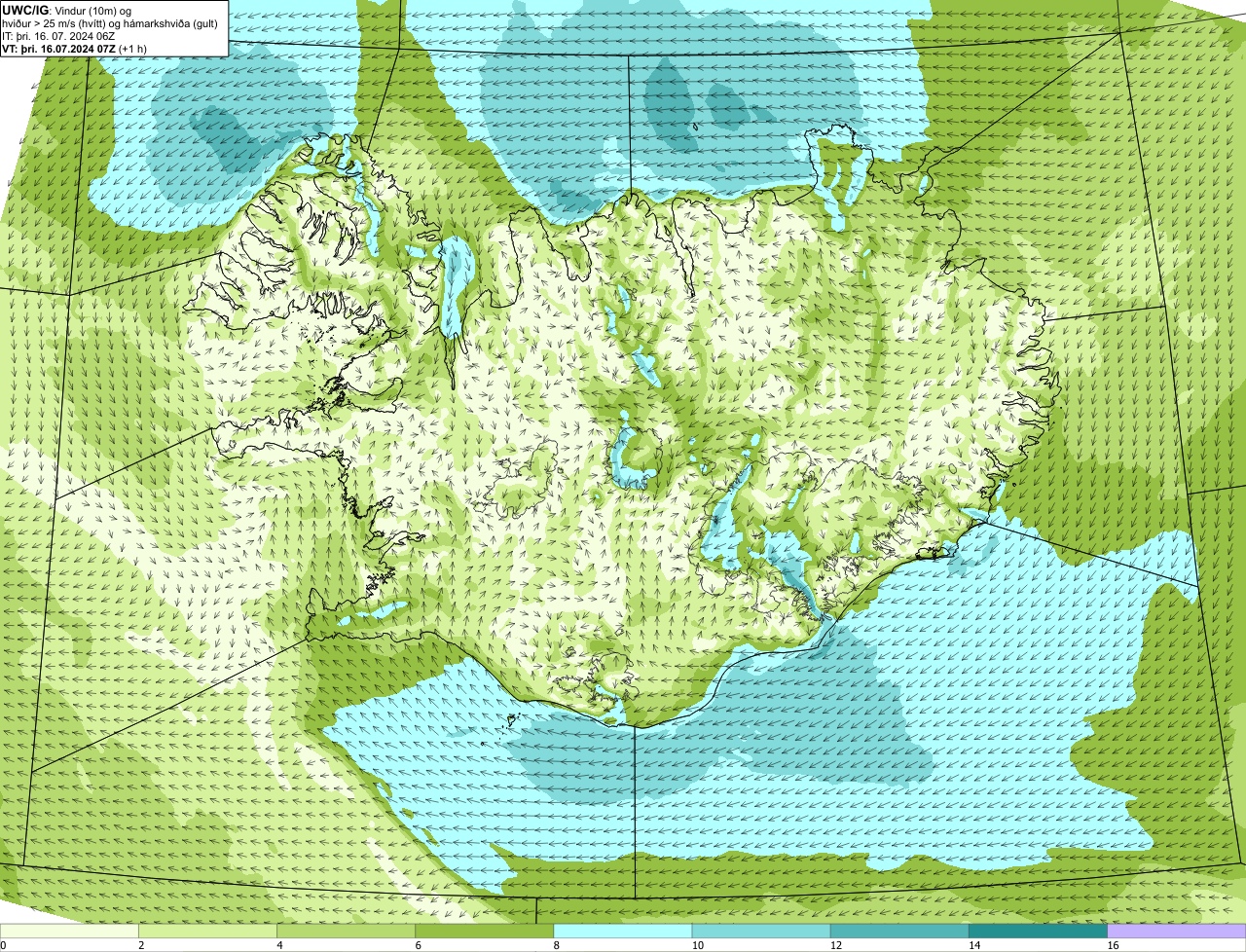Image resolution: width=1246 pixels, height=952 pixels.
Task: Click the 'VT: þri. 16.07.2024 07Z (+1 h)' line
Action: pyautogui.click(x=75, y=49)
